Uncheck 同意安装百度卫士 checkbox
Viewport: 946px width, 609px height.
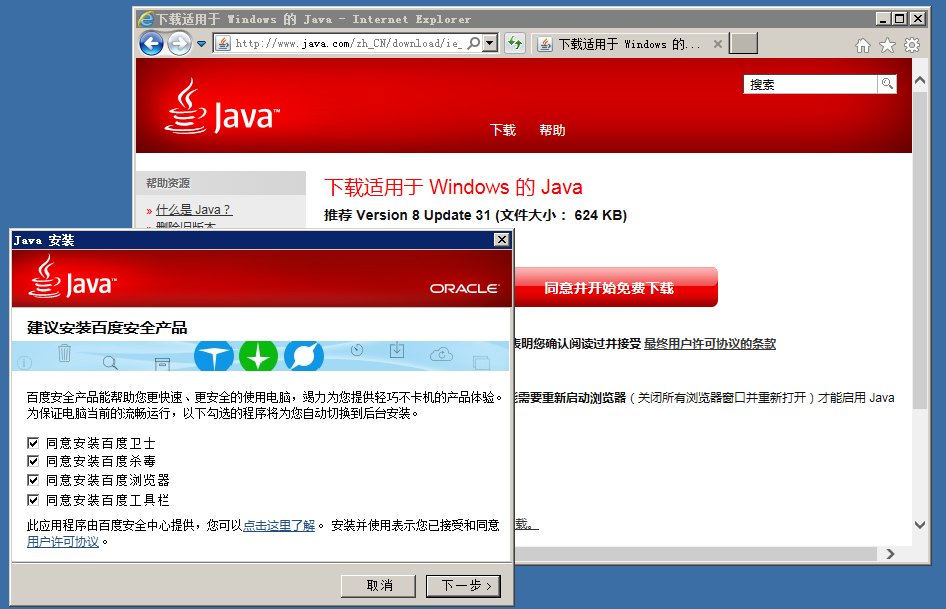33,443
